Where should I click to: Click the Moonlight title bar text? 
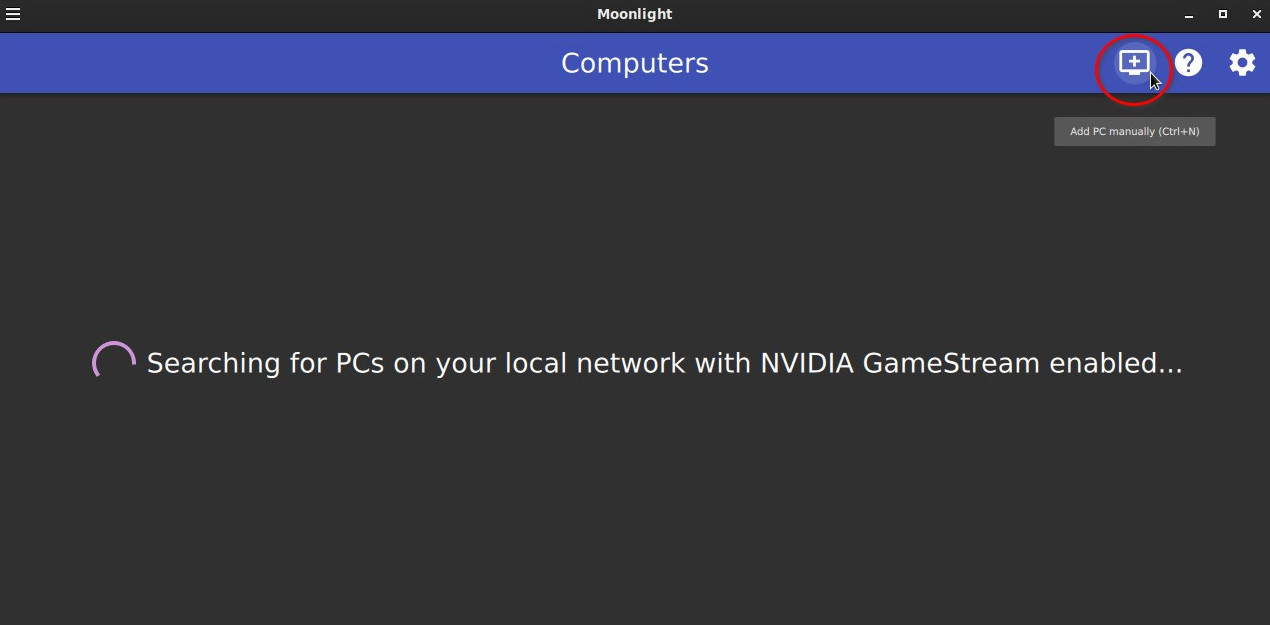tap(635, 14)
